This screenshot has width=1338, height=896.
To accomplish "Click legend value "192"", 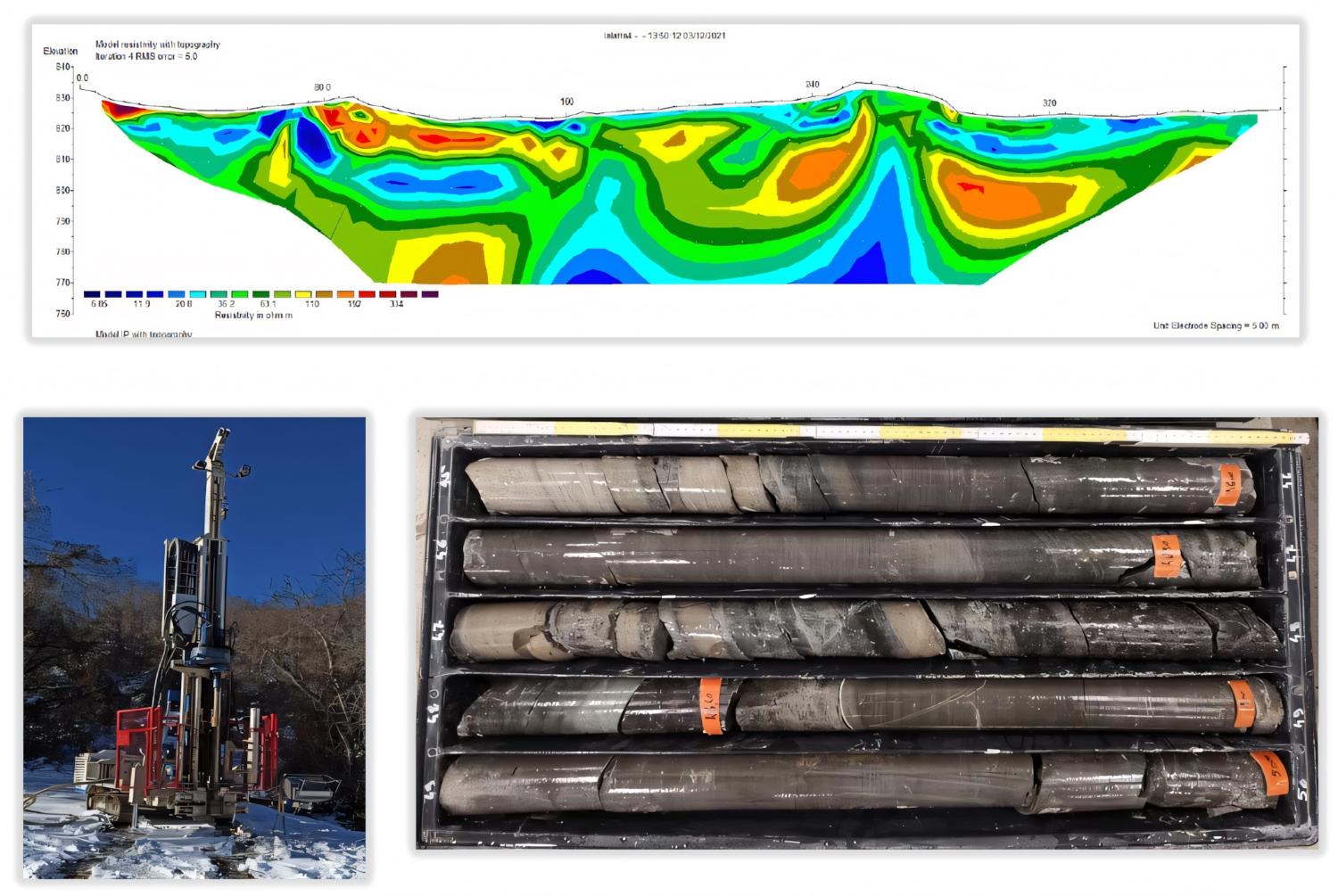I will pos(354,304).
